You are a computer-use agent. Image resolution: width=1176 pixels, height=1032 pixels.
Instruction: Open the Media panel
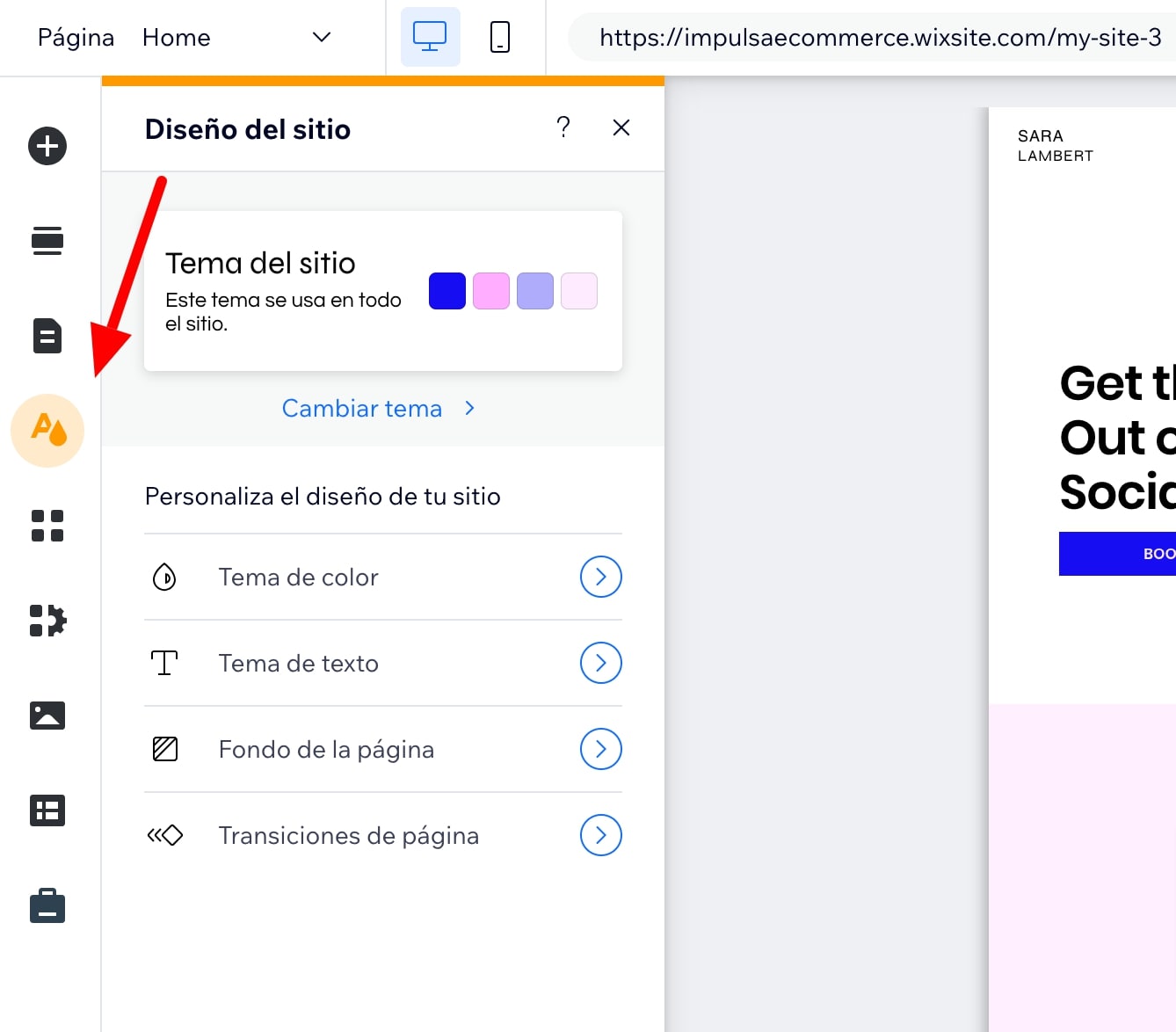47,715
